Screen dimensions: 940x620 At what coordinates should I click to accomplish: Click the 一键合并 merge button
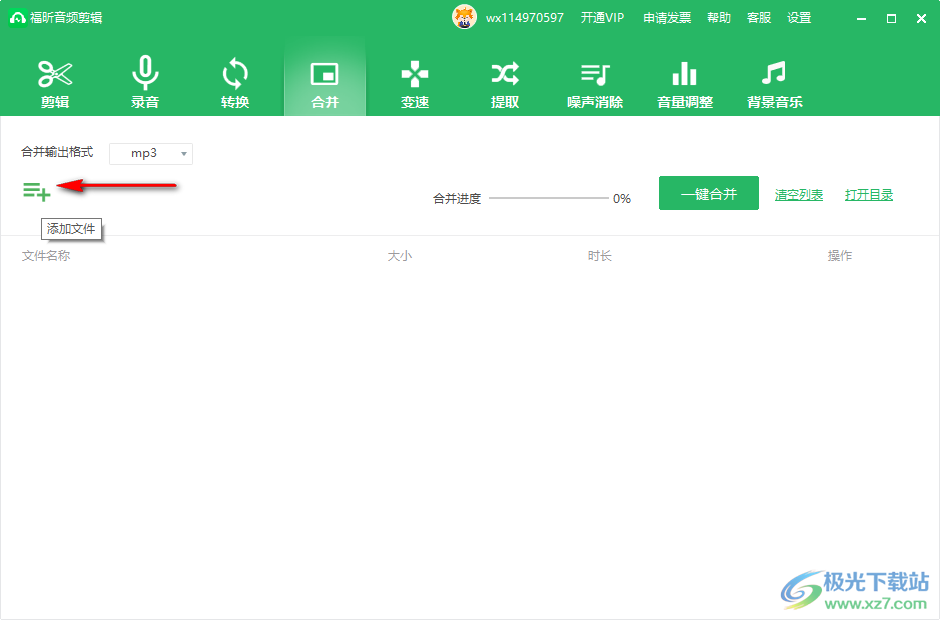[x=709, y=194]
